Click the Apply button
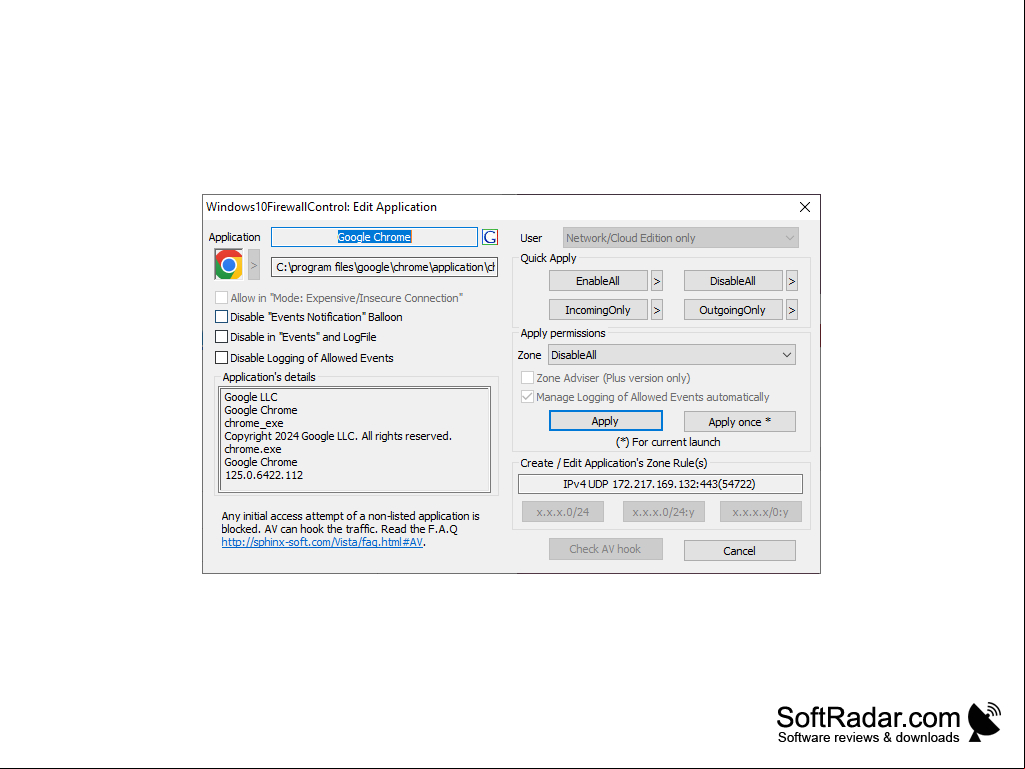Image resolution: width=1025 pixels, height=769 pixels. click(x=605, y=421)
